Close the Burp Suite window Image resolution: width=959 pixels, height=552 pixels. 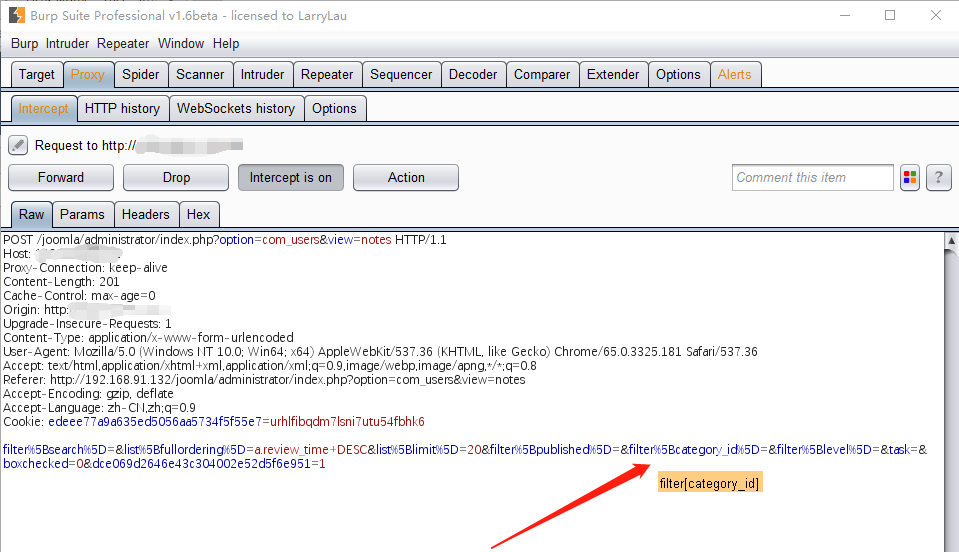(936, 15)
